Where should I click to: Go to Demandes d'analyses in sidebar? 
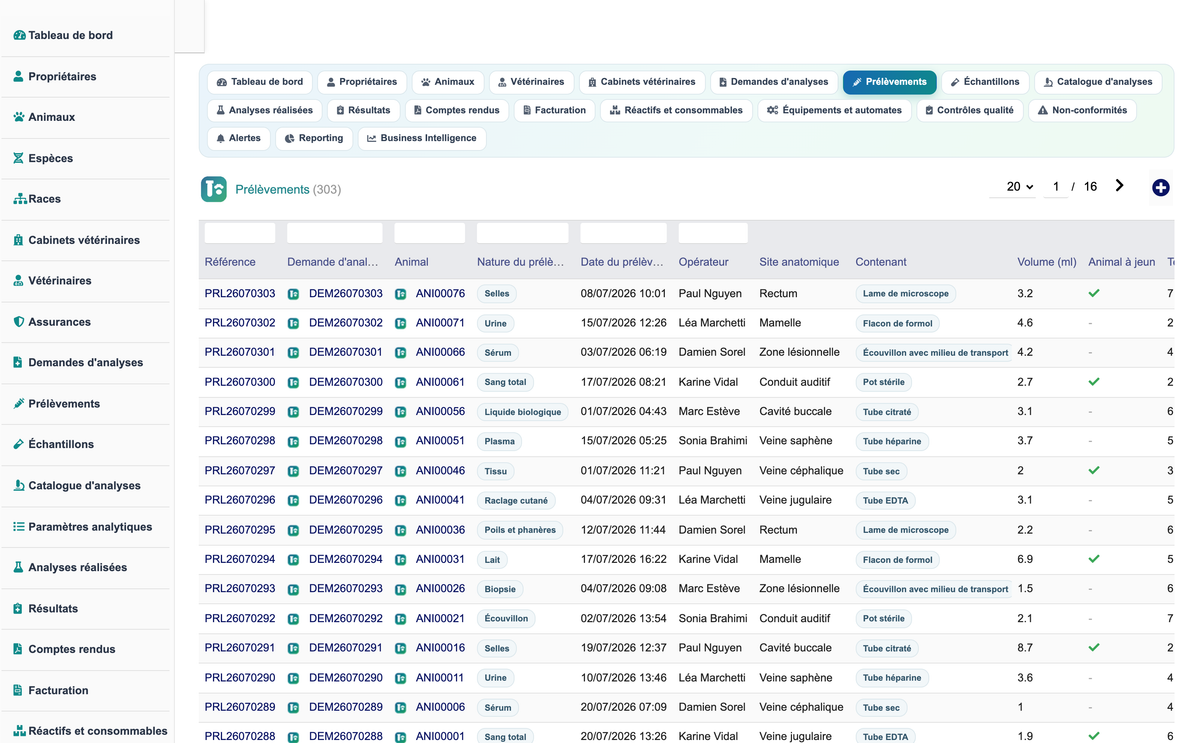pyautogui.click(x=84, y=363)
